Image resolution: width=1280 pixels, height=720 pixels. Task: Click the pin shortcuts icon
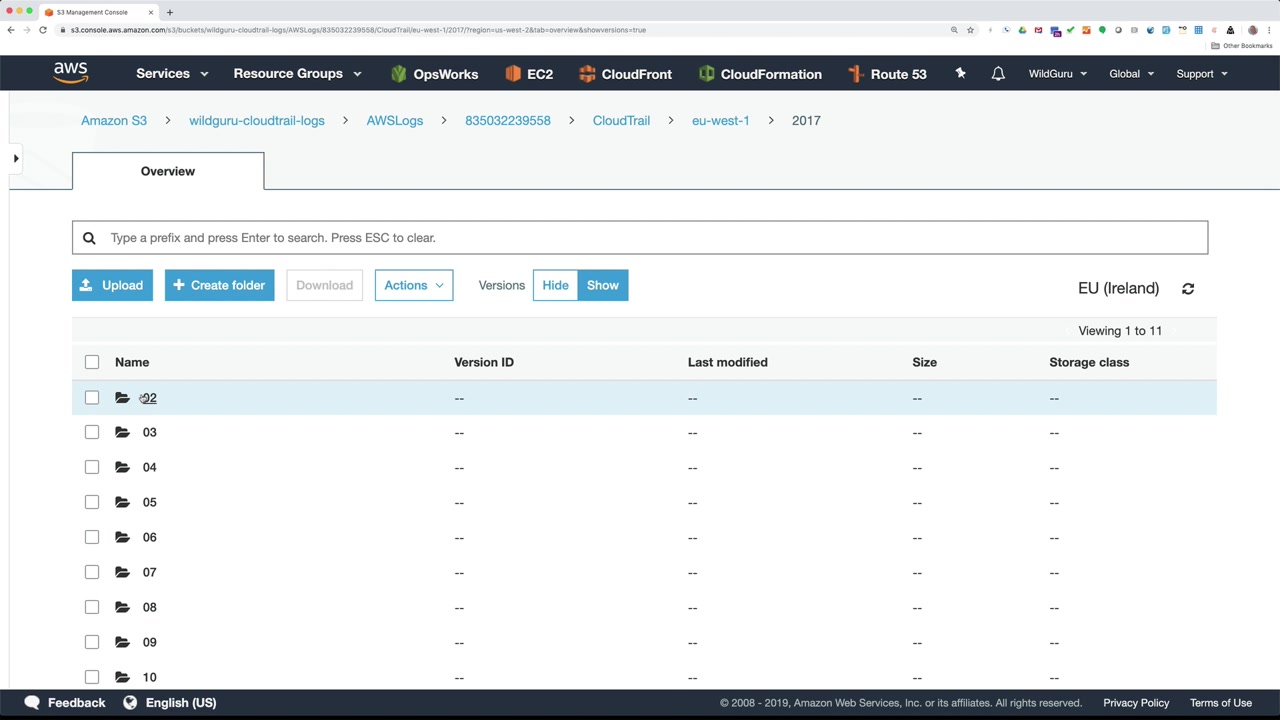click(x=960, y=73)
